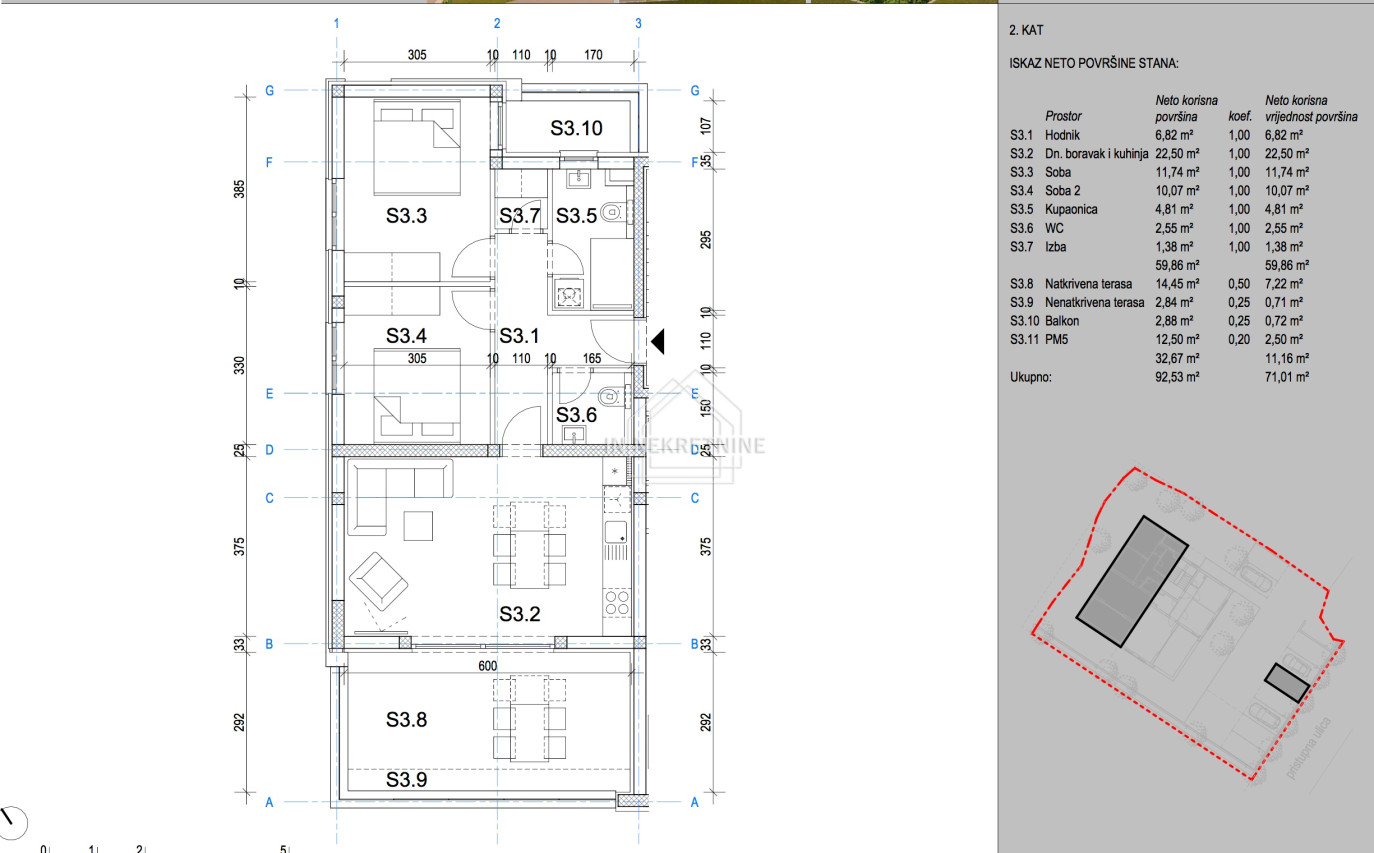This screenshot has width=1374, height=853.
Task: Click the black entrance arrow marker
Action: click(x=658, y=342)
